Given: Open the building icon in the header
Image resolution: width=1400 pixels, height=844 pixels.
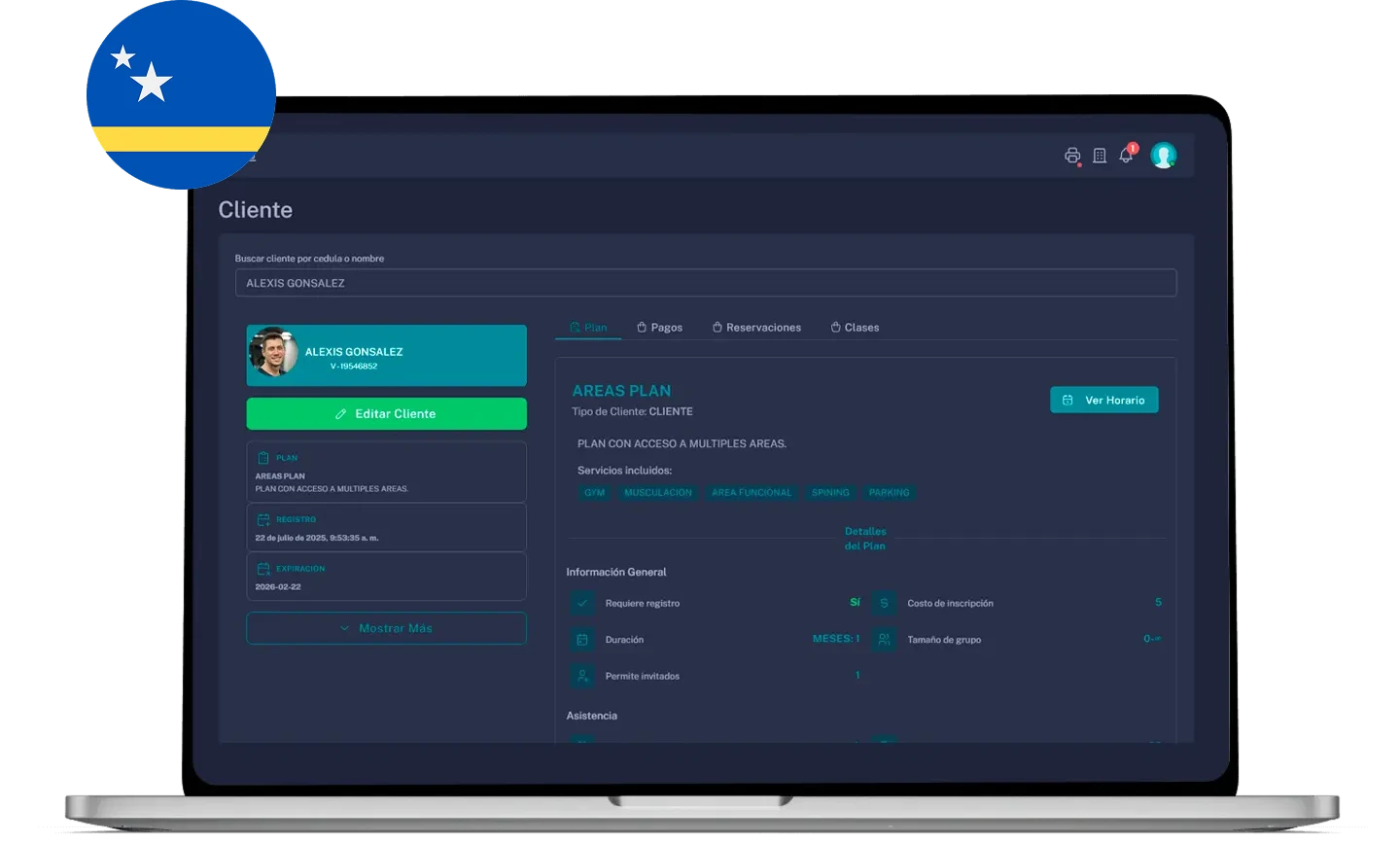Looking at the screenshot, I should (1100, 156).
